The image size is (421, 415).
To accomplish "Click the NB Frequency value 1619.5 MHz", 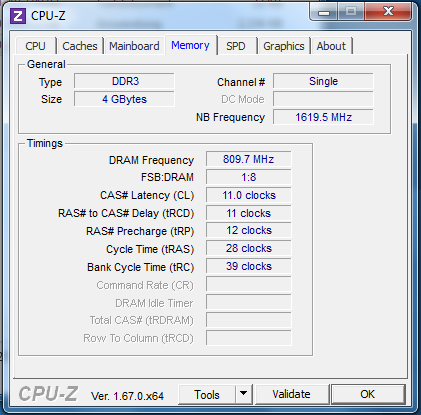I will coord(323,117).
